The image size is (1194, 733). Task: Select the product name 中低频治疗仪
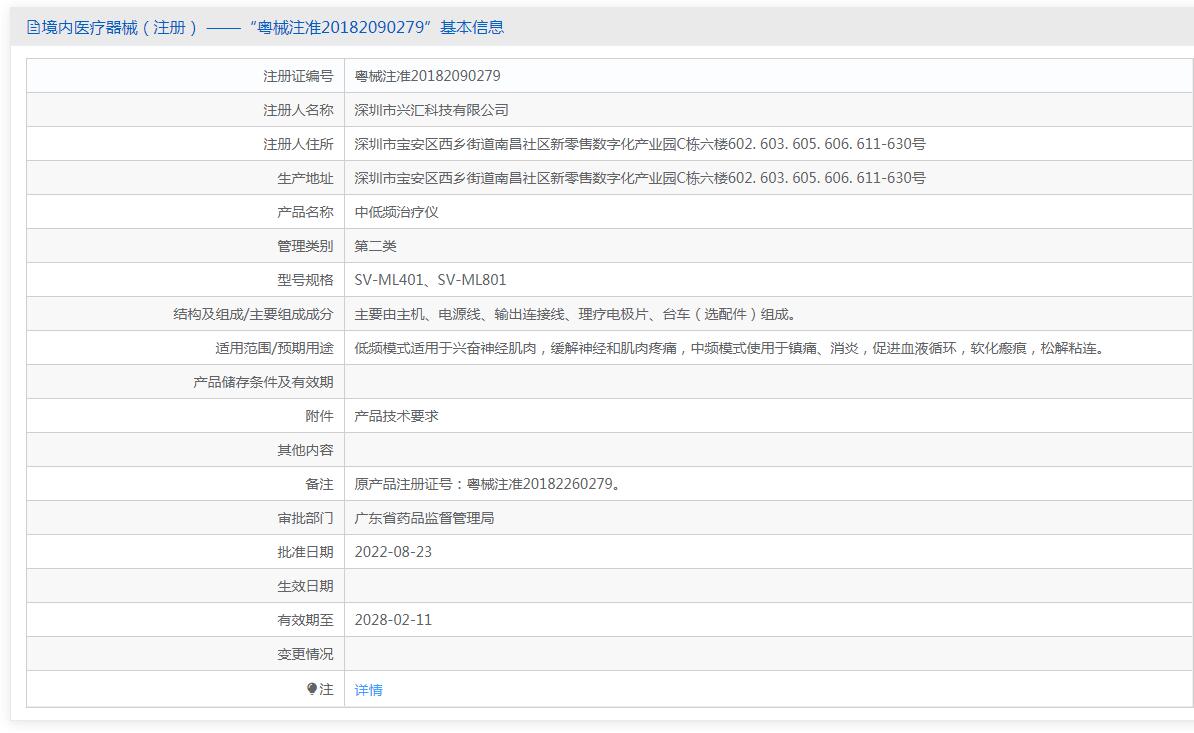396,212
